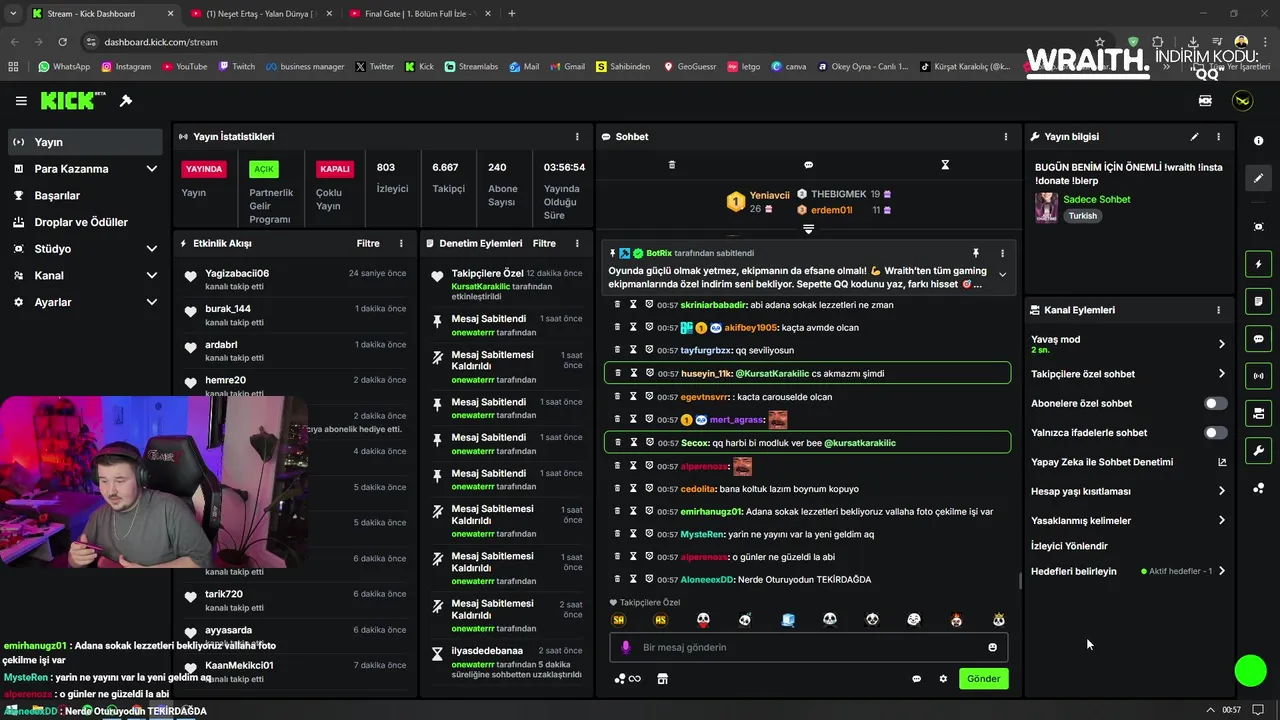Click the microphone icon in message box
This screenshot has width=1280, height=720.
[x=626, y=647]
